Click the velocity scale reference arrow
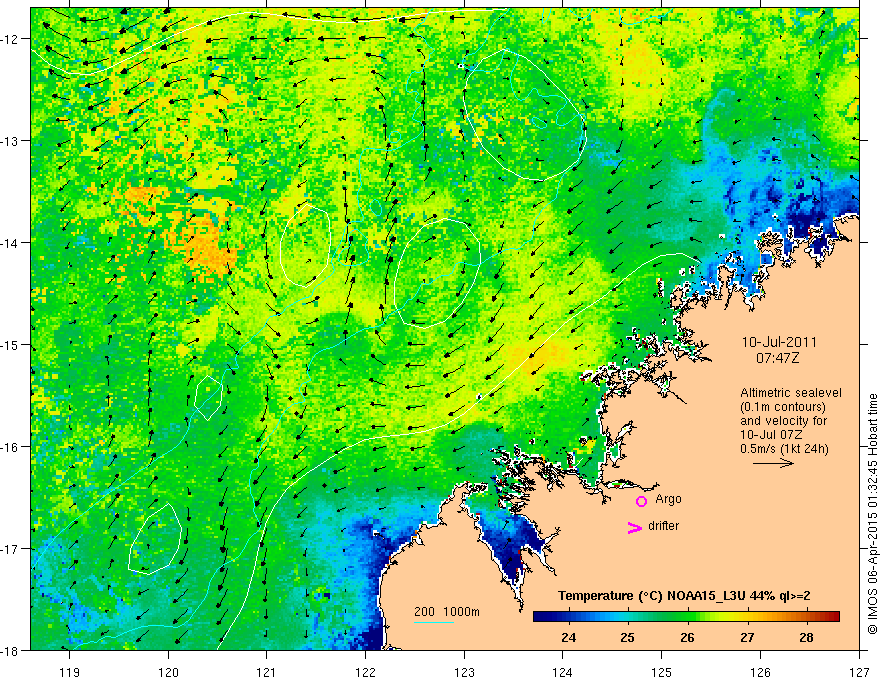The height and width of the screenshot is (680, 880). (773, 463)
